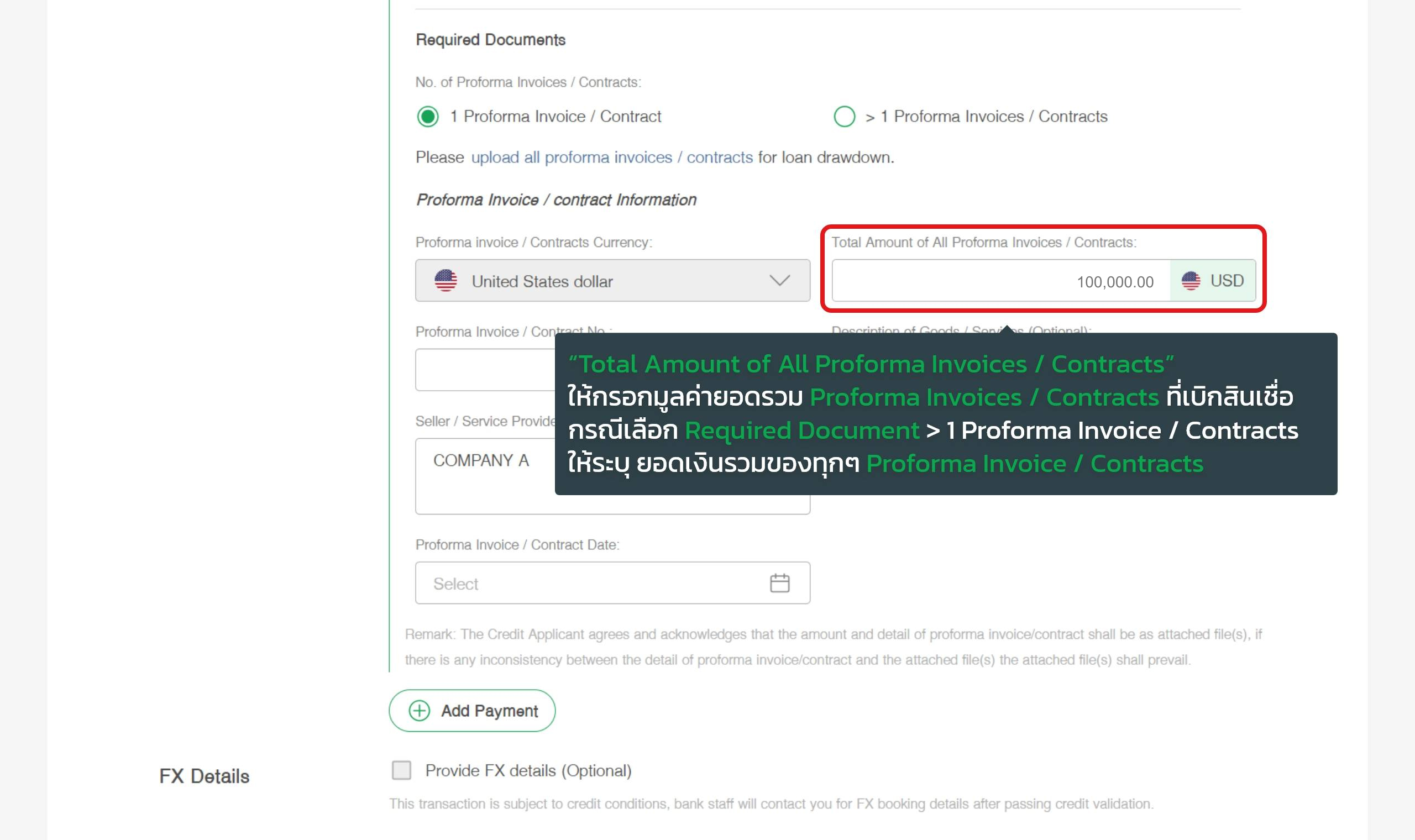1415x840 pixels.
Task: Click the USD currency label
Action: coord(1227,281)
